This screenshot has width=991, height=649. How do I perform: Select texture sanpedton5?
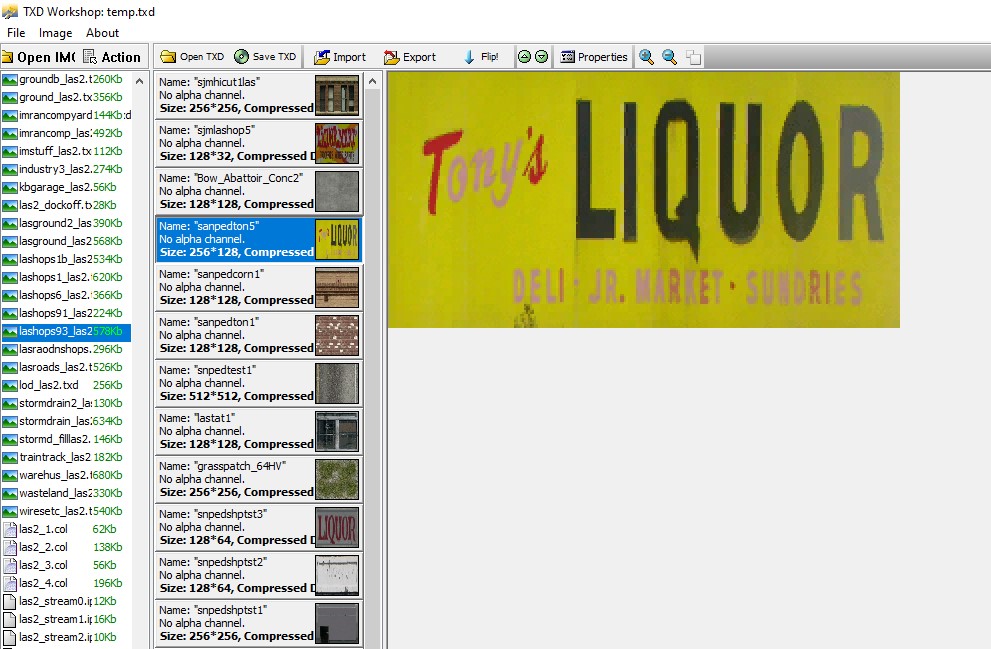pyautogui.click(x=258, y=239)
